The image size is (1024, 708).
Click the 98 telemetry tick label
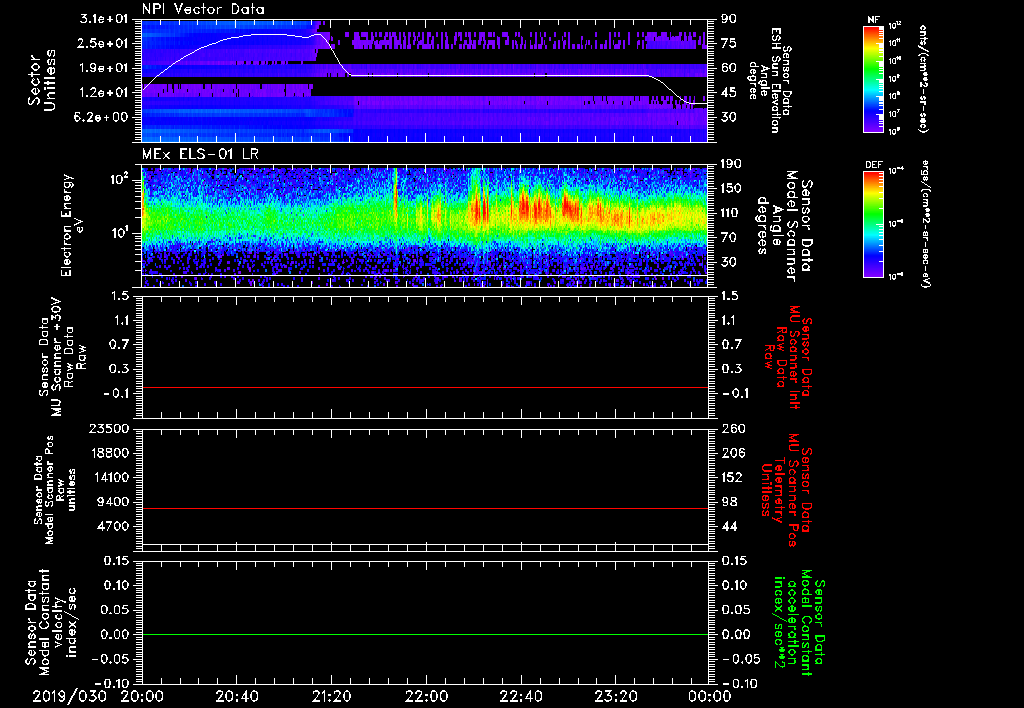[729, 502]
